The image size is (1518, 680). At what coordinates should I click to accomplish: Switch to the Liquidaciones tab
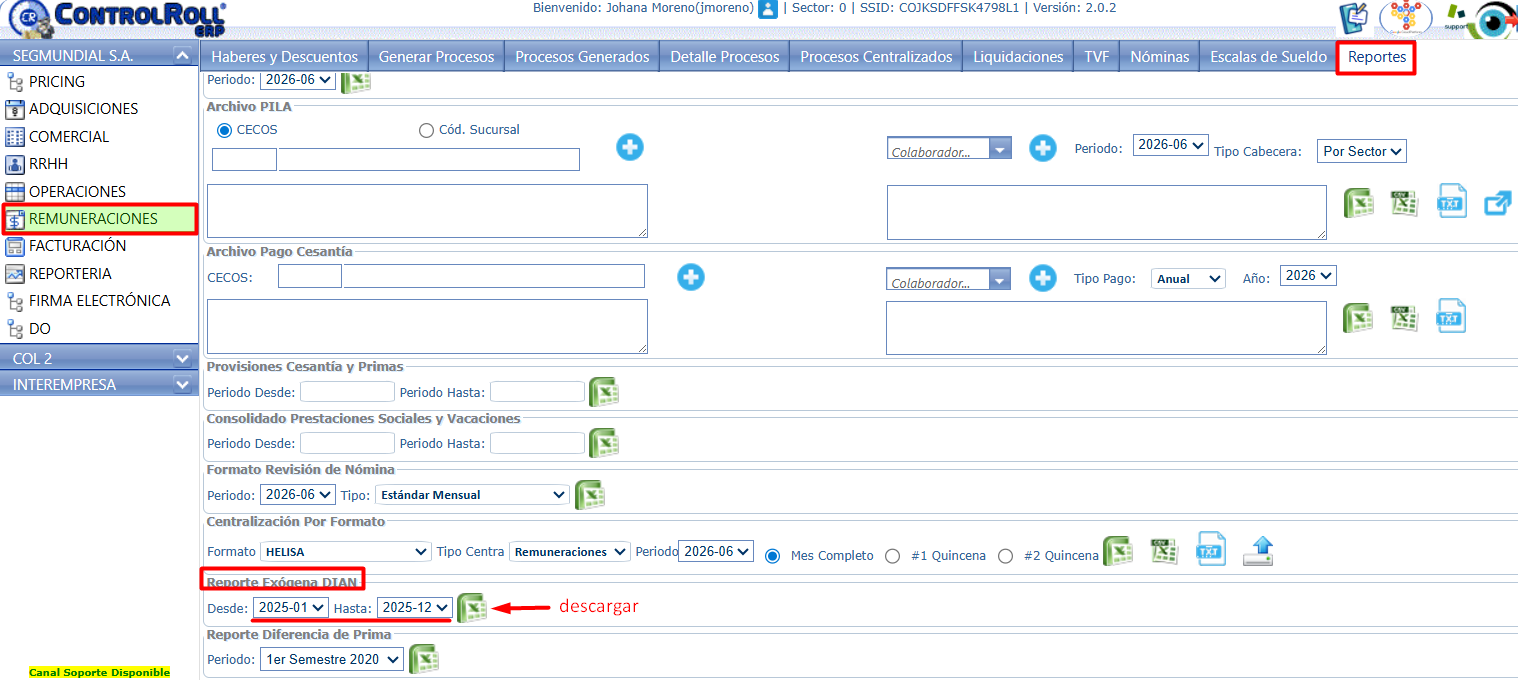click(1017, 57)
